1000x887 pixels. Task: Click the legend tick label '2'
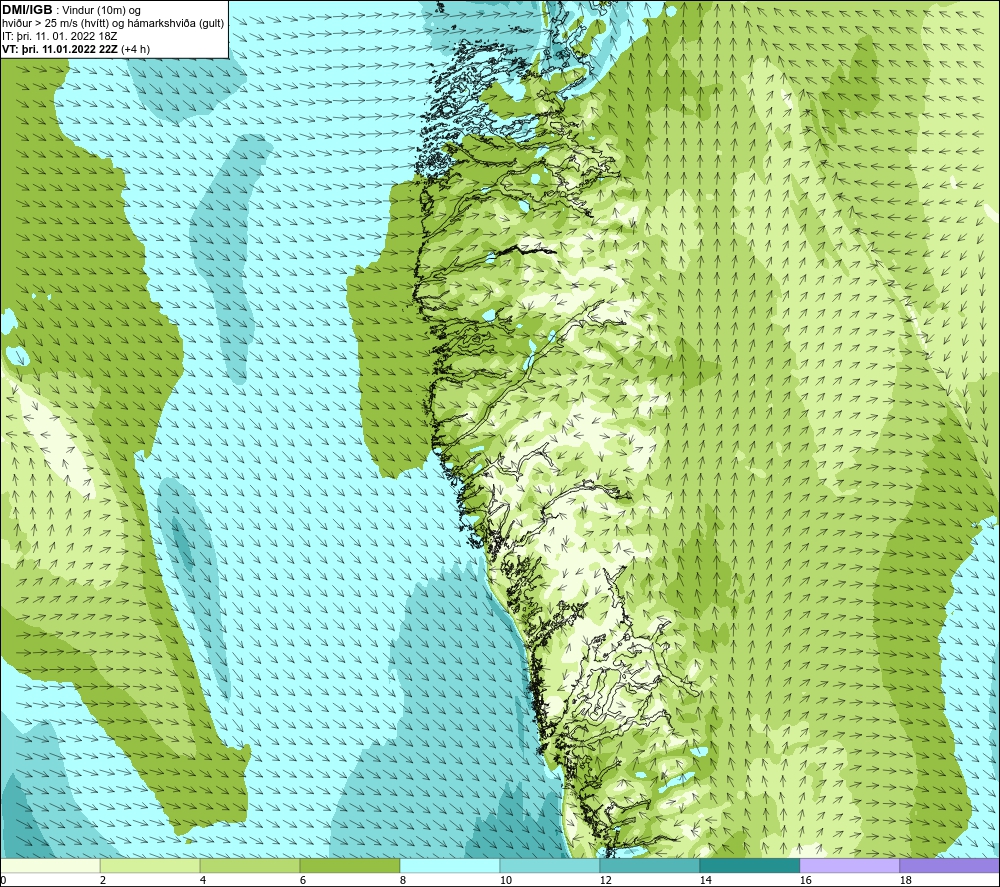point(103,881)
